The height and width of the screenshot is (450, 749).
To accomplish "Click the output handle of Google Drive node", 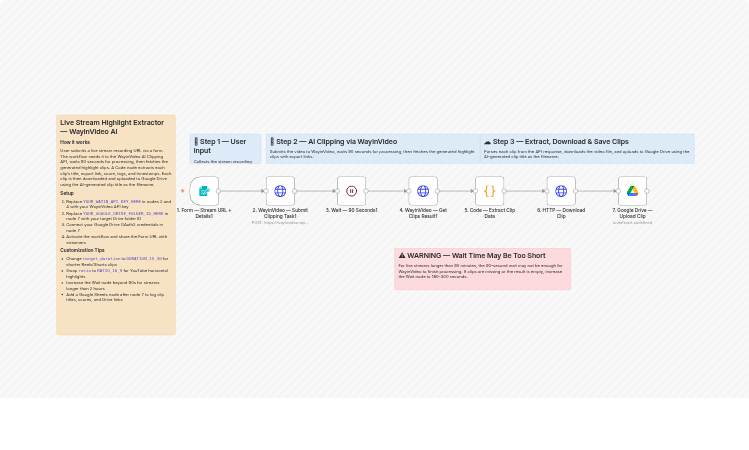I will 647,191.
